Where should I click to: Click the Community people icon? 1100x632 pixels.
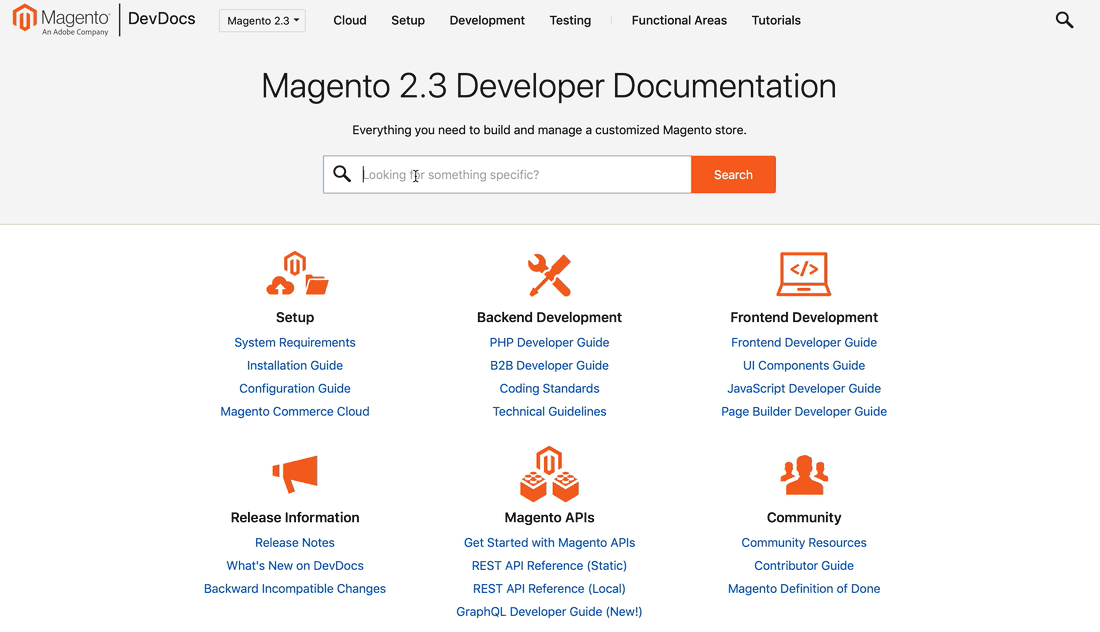click(804, 474)
